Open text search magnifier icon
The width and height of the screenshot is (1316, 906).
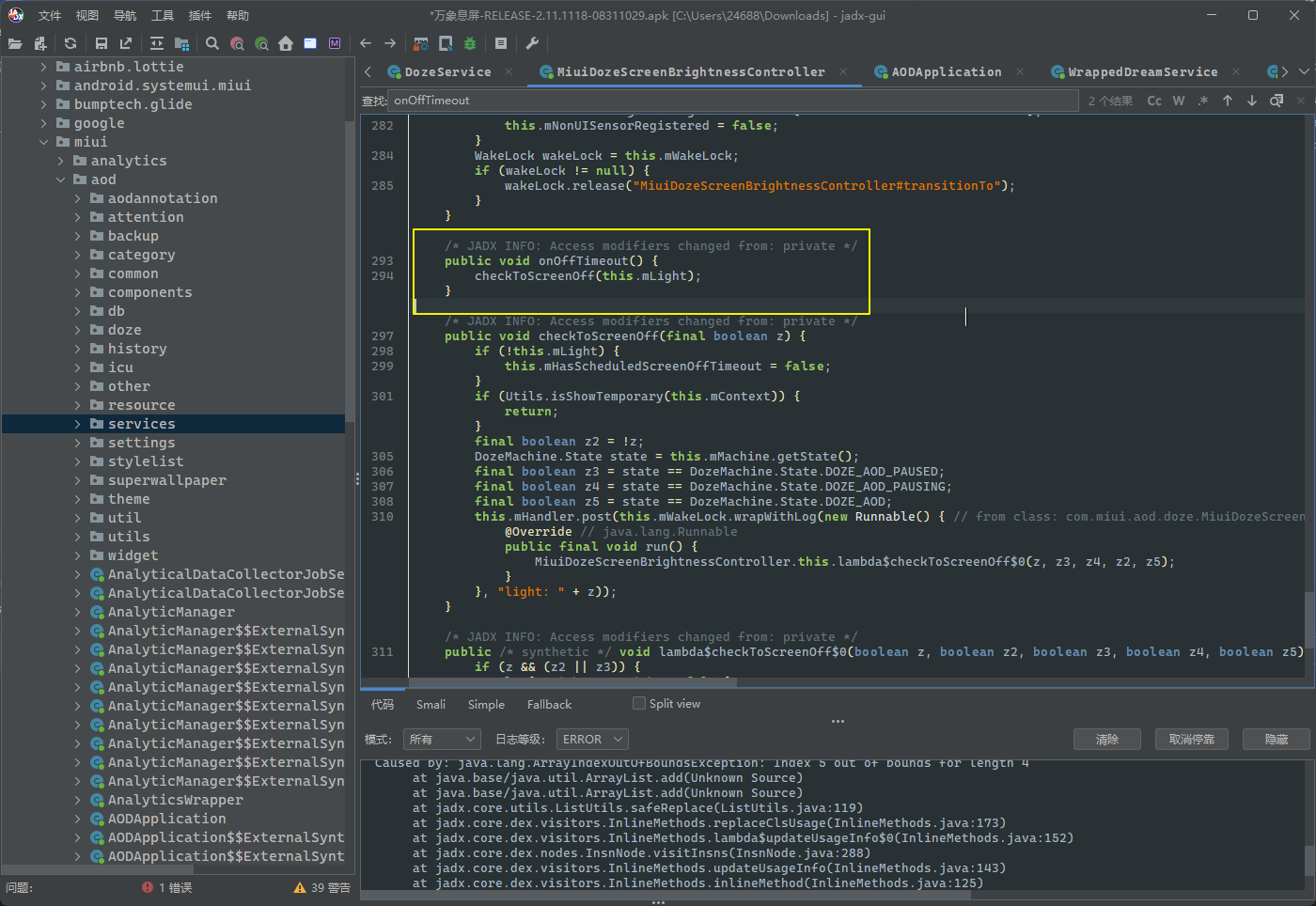pyautogui.click(x=212, y=43)
